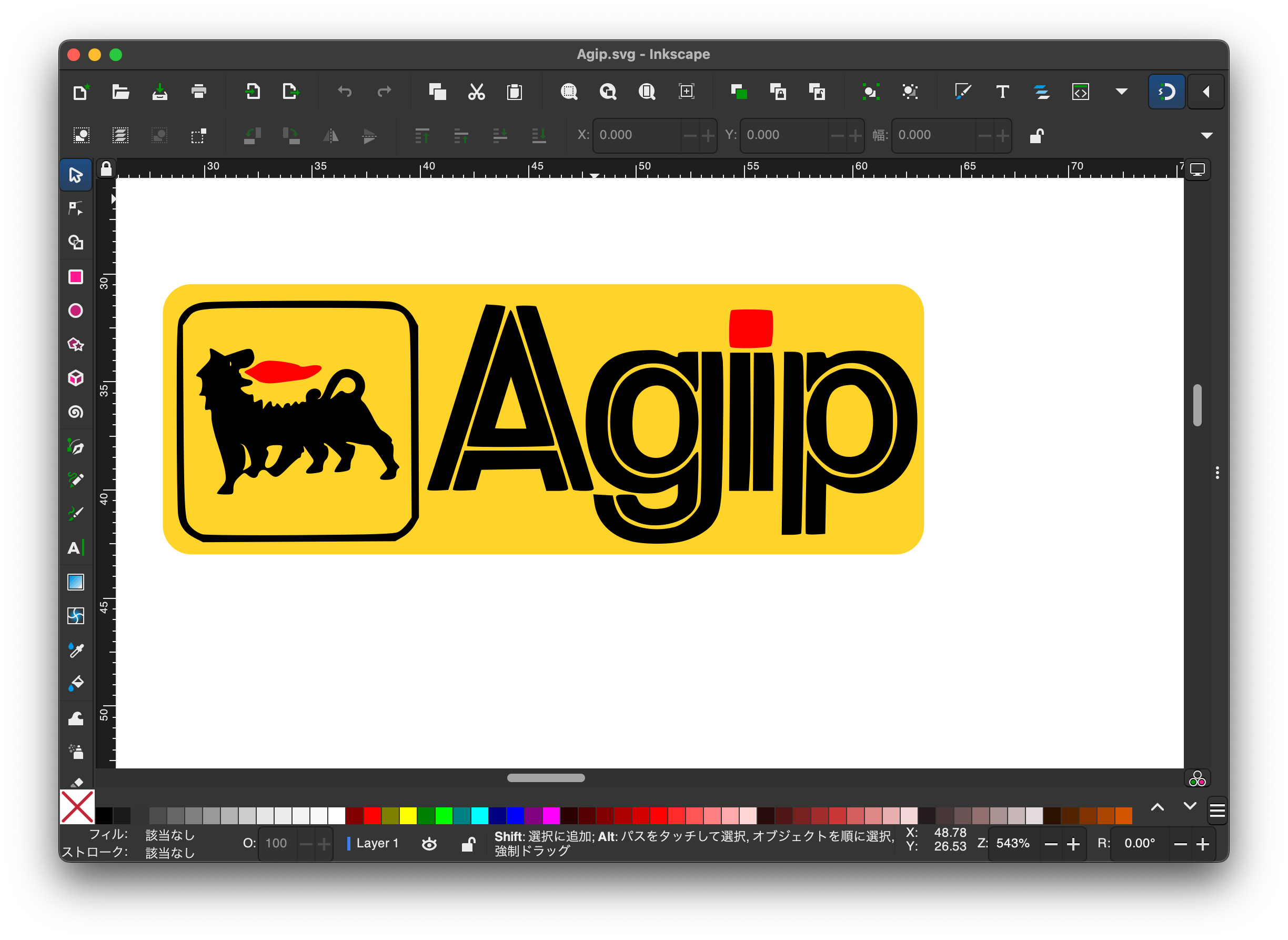
Task: Select the Shape Builder tool
Action: pos(76,243)
